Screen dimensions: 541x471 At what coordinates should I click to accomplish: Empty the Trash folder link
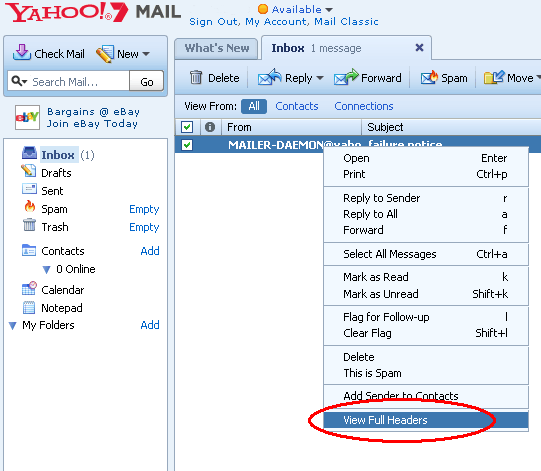(x=144, y=227)
